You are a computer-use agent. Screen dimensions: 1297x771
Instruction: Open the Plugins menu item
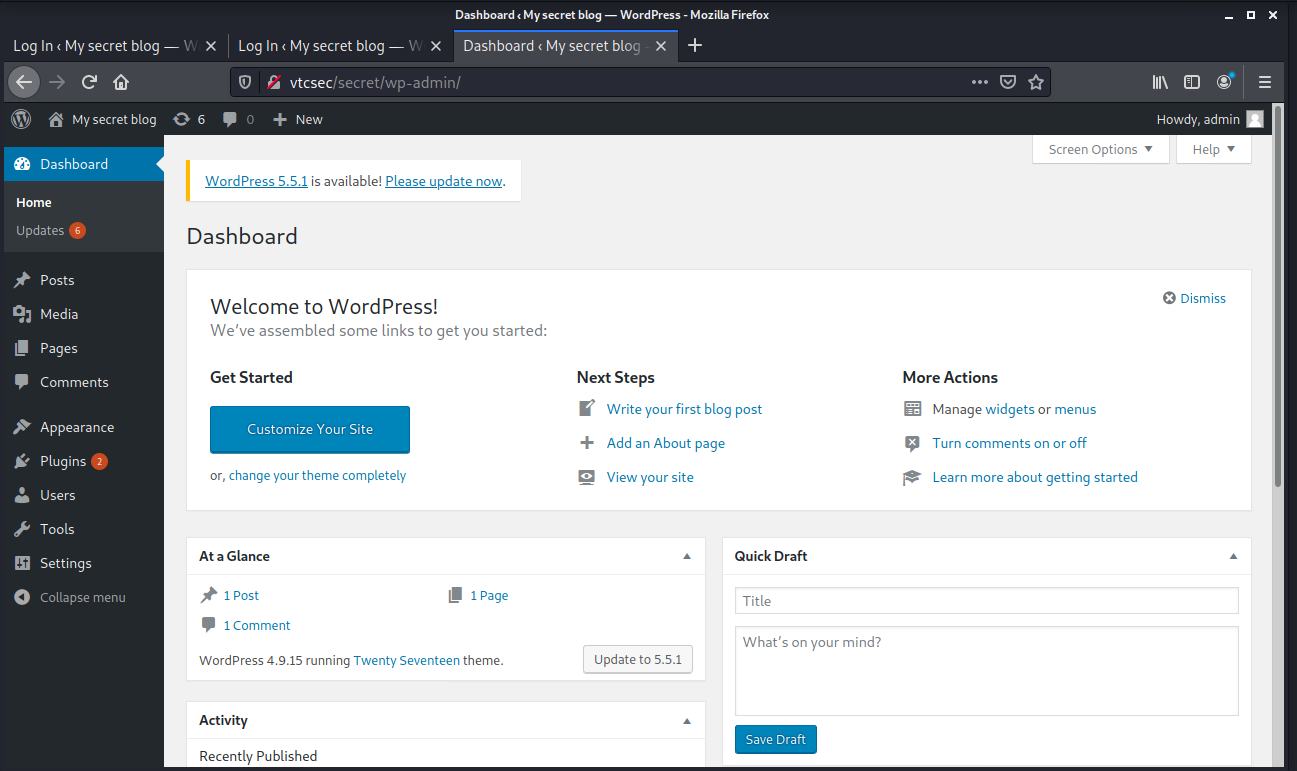(63, 461)
